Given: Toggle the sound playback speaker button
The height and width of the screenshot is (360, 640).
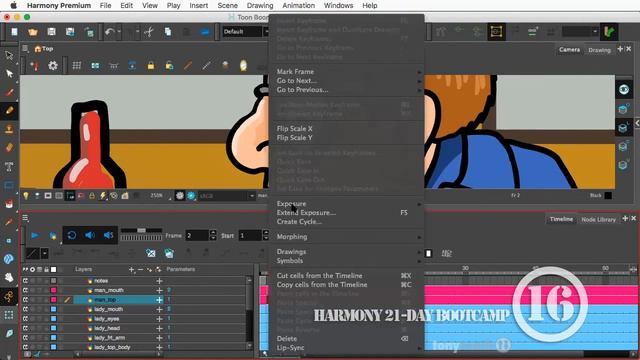Looking at the screenshot, I should tap(90, 235).
